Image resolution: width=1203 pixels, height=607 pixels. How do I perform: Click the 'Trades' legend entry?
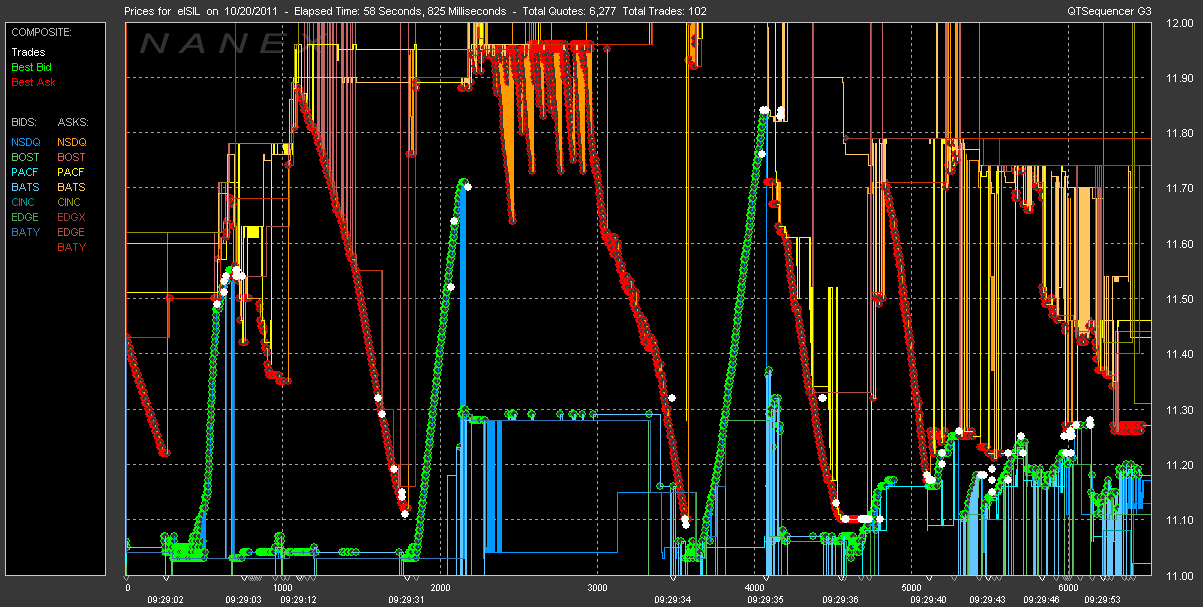click(x=27, y=52)
